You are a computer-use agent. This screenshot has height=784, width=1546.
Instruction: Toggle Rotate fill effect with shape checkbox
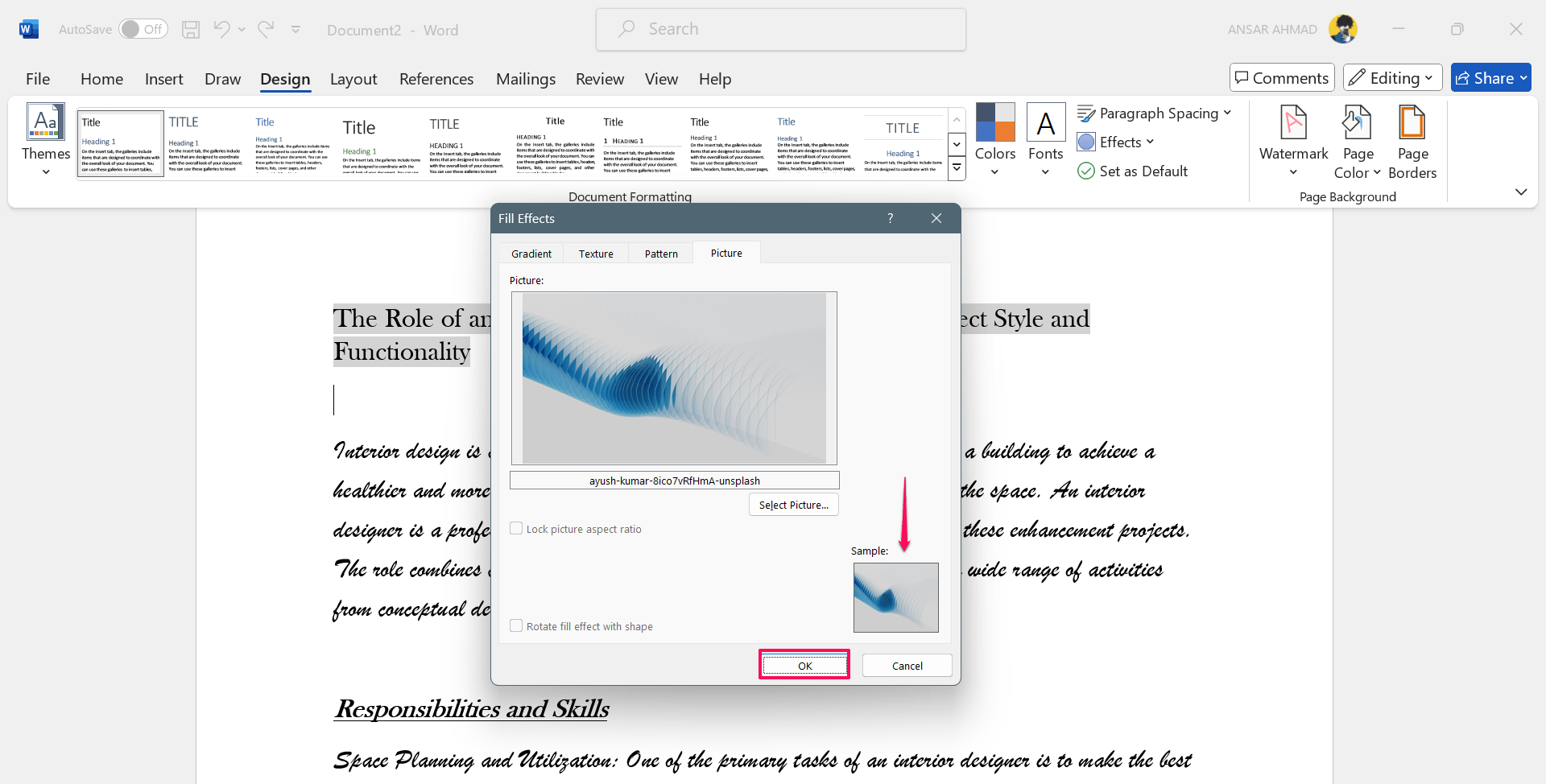[516, 626]
